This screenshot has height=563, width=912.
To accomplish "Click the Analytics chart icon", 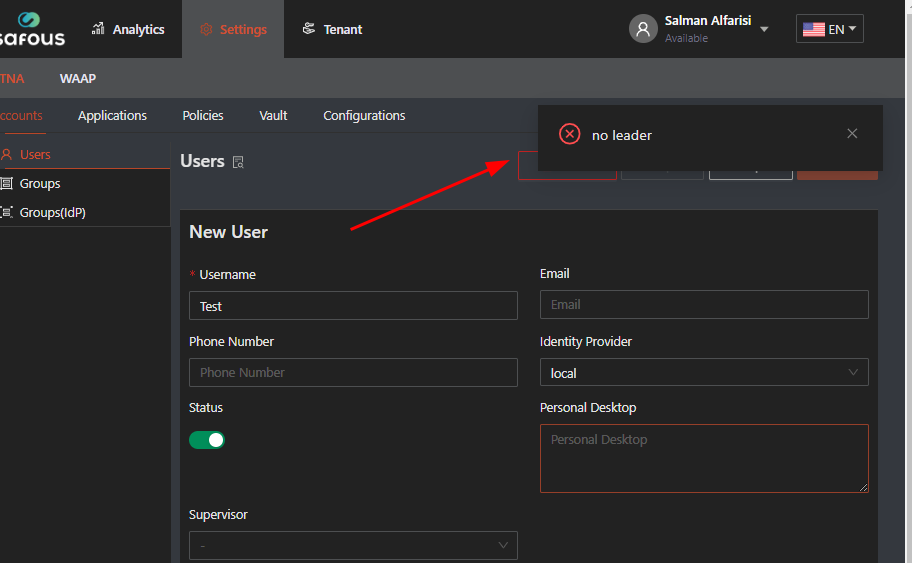I will (98, 29).
